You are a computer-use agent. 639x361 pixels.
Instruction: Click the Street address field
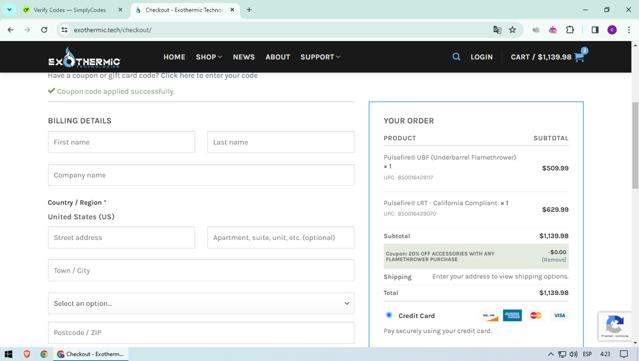coord(121,238)
